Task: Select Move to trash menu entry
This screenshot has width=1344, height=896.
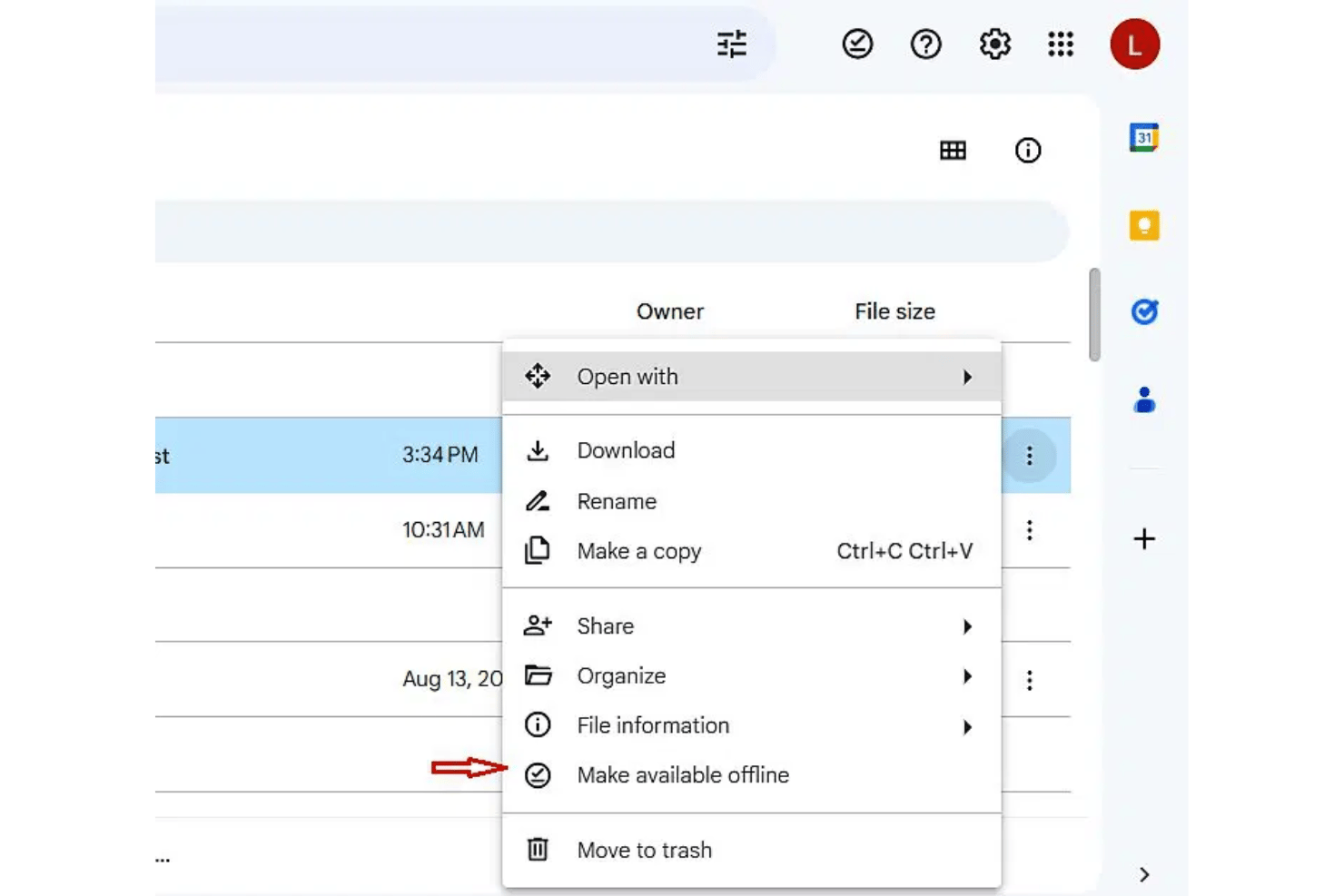Action: 752,850
